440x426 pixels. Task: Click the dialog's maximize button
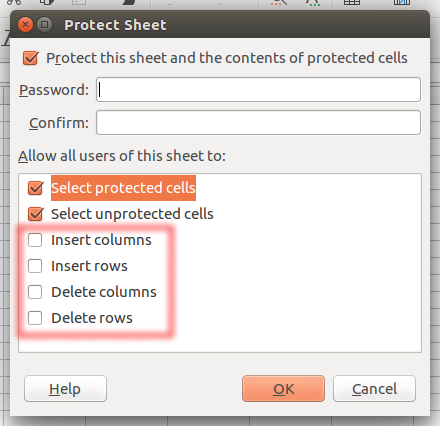coord(44,25)
